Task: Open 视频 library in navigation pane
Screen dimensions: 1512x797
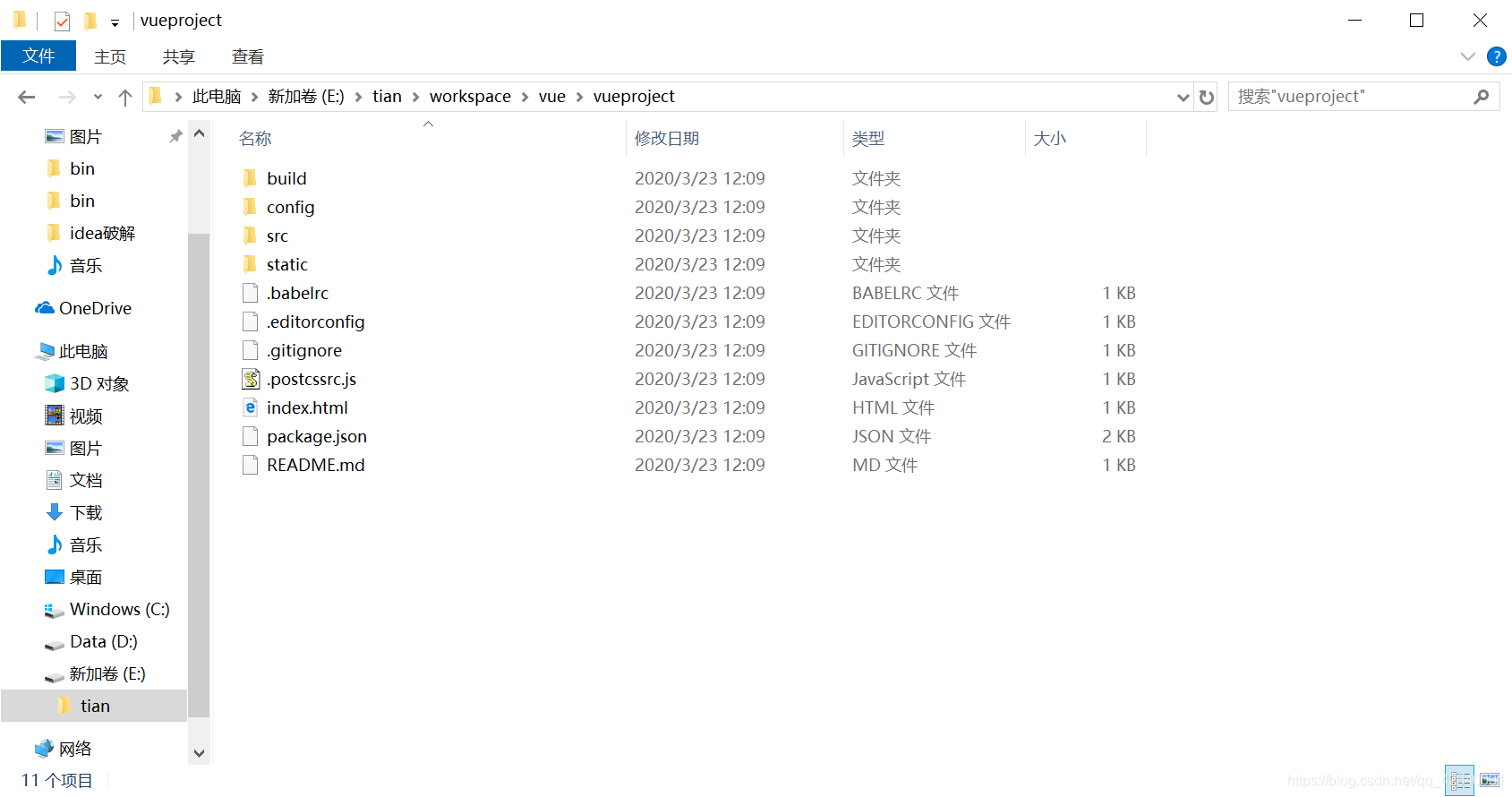Action: coord(86,416)
